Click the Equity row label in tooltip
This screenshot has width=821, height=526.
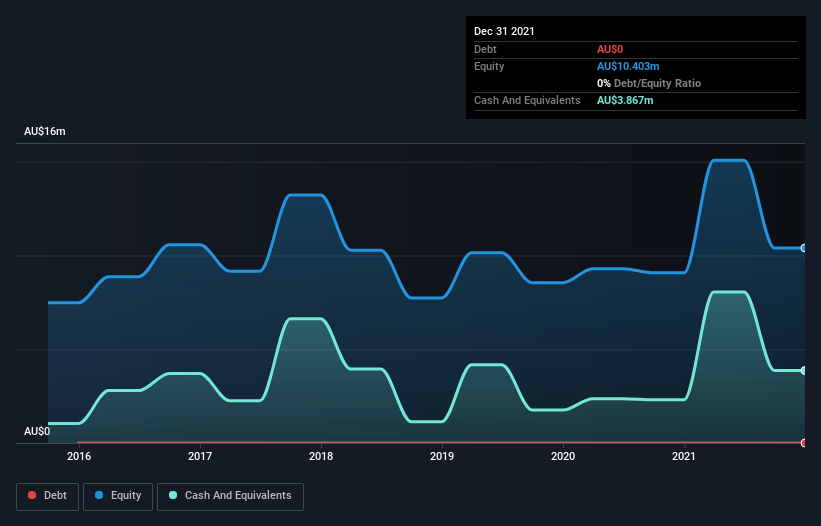pos(489,66)
